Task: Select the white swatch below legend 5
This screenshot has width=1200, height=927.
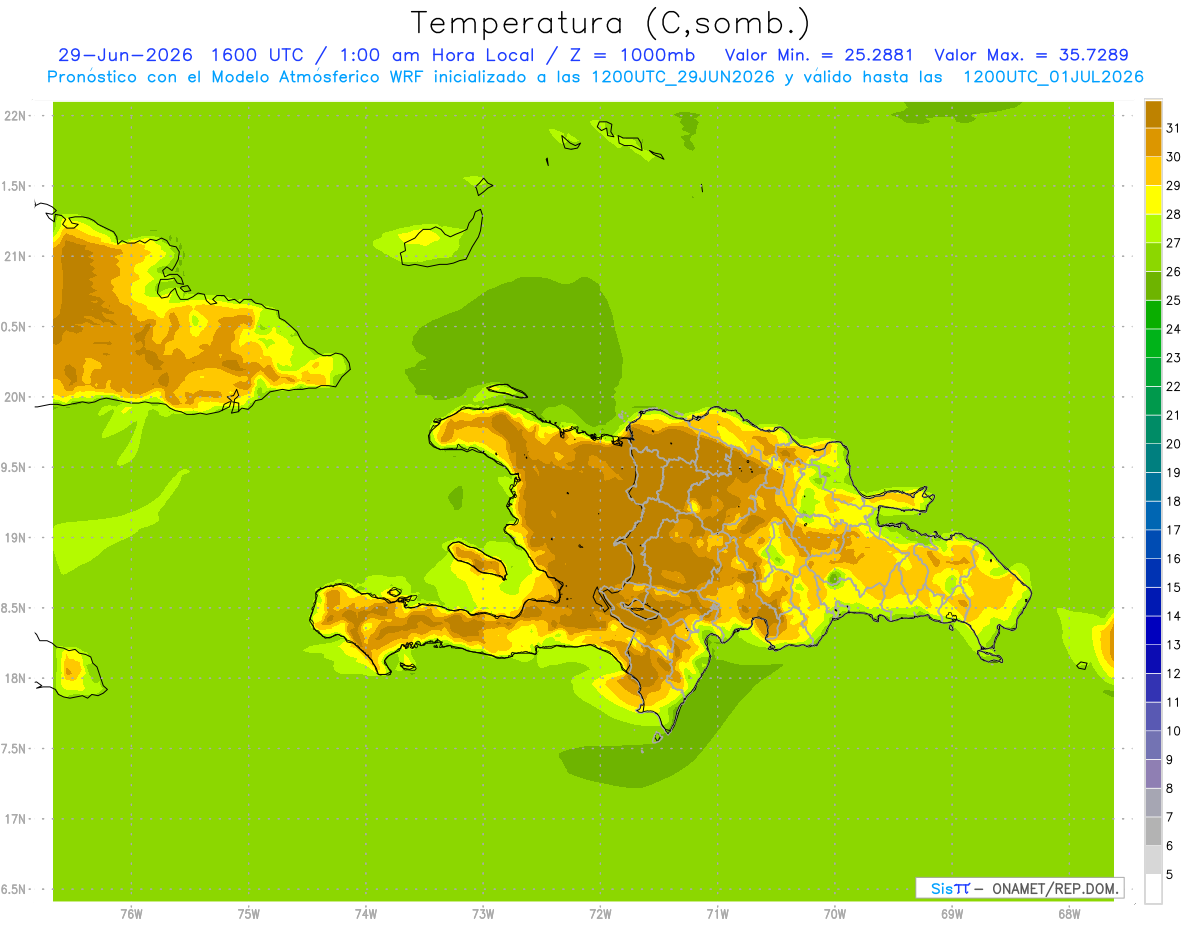Action: coord(1153,889)
